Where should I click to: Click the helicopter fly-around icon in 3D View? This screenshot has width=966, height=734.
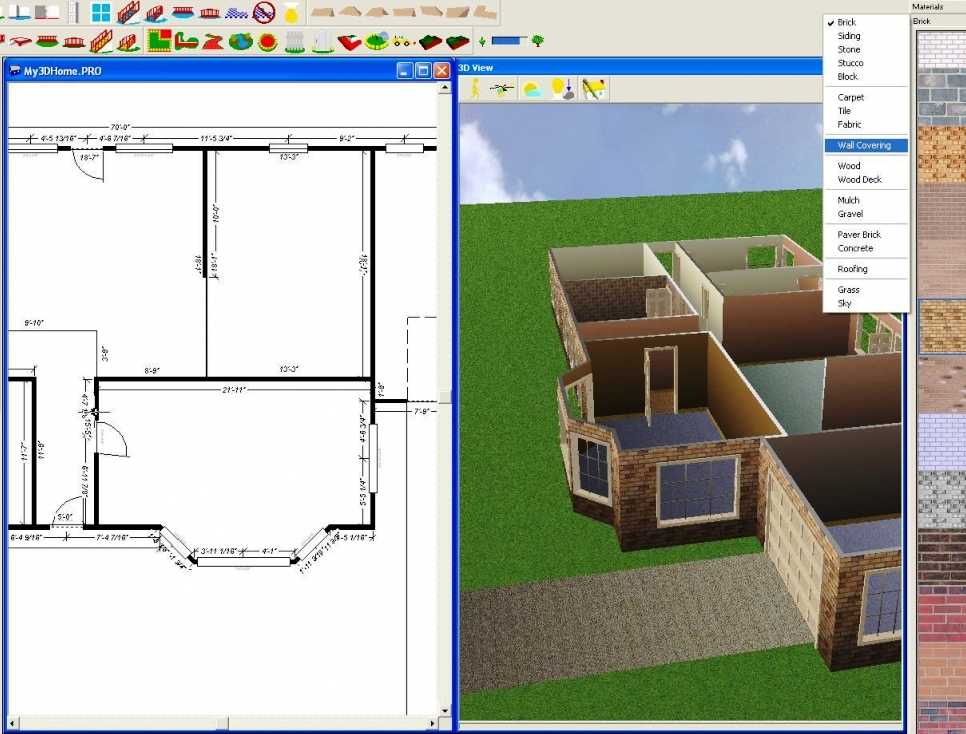coord(502,89)
